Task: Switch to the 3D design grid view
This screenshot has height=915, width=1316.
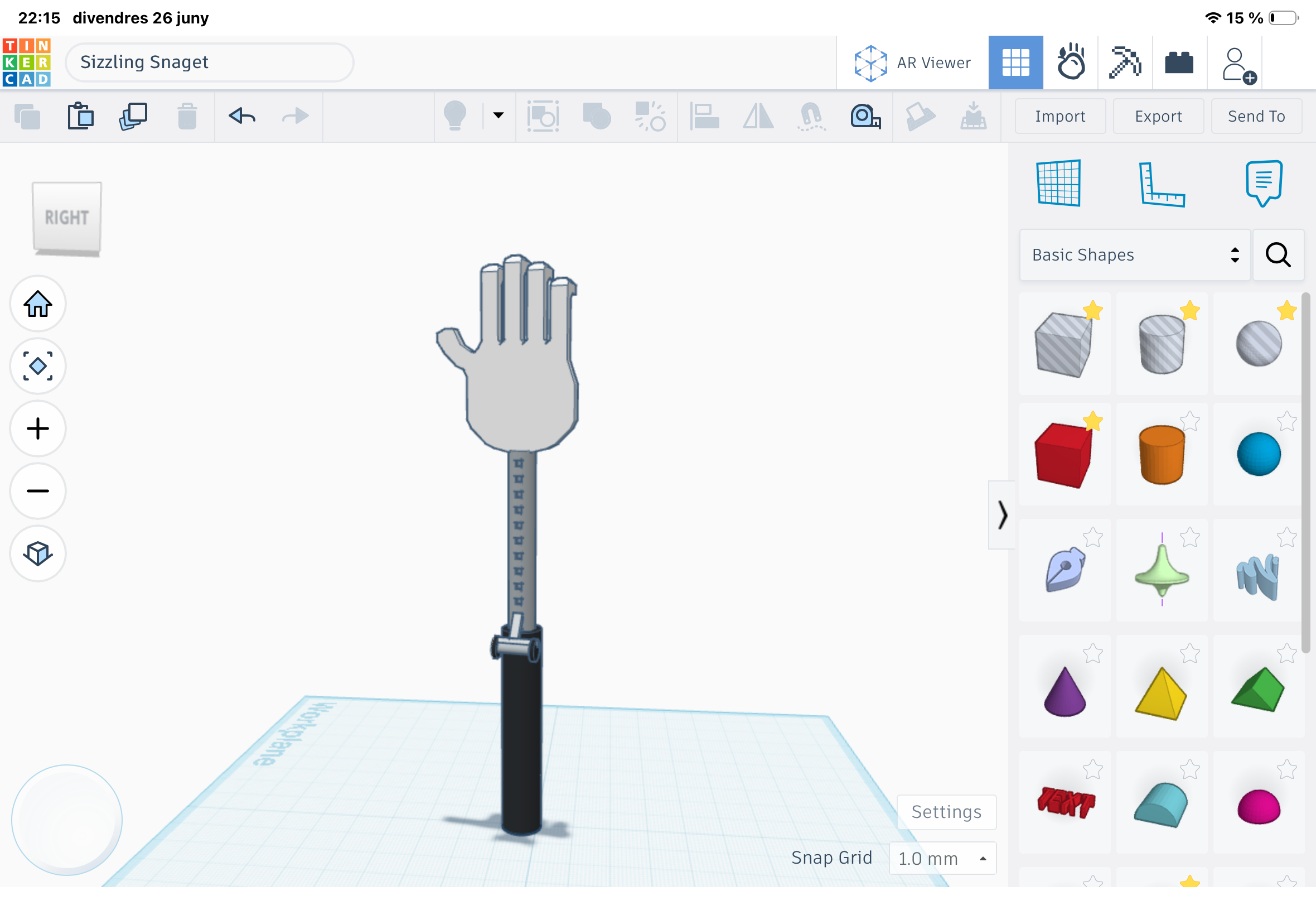Action: (1015, 62)
